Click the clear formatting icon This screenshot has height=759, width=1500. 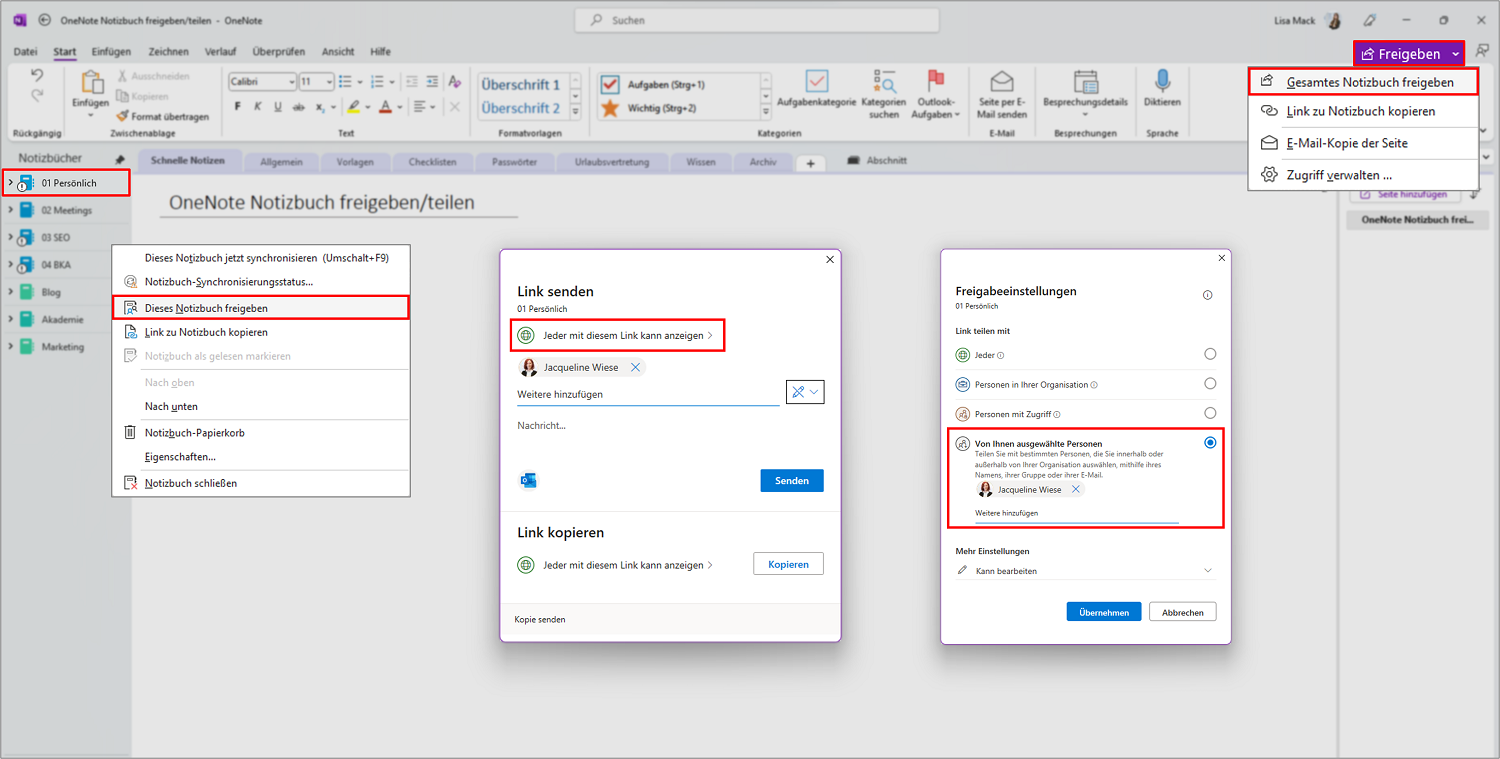455,82
